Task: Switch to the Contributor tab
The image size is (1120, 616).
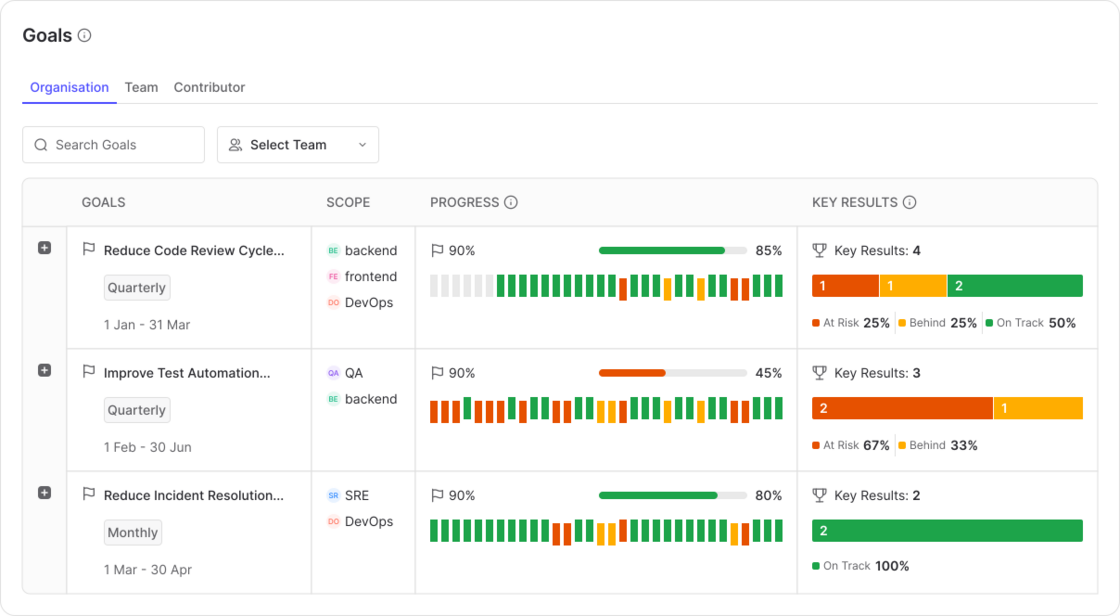Action: (x=209, y=87)
